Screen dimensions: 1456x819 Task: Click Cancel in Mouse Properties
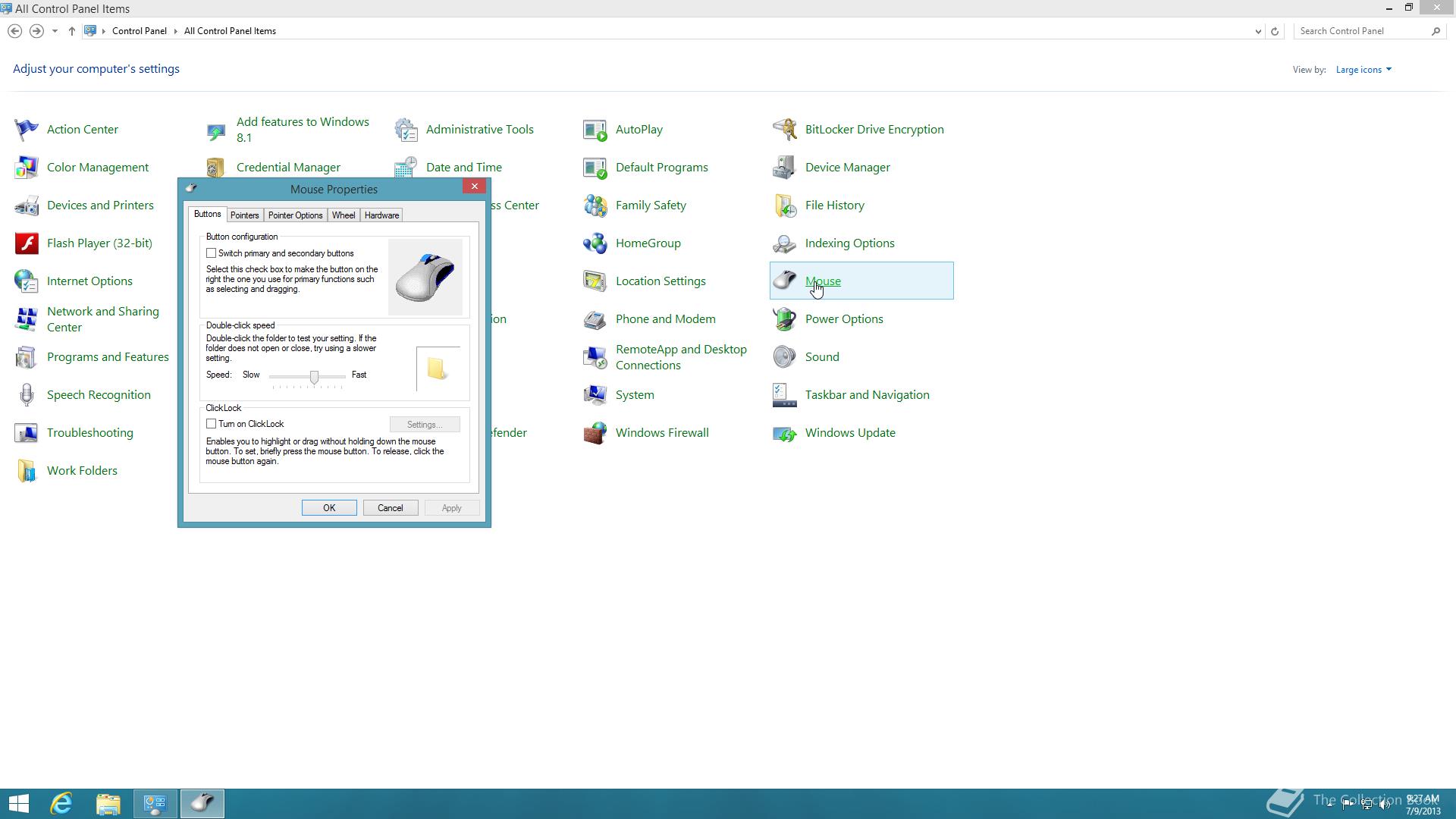391,508
